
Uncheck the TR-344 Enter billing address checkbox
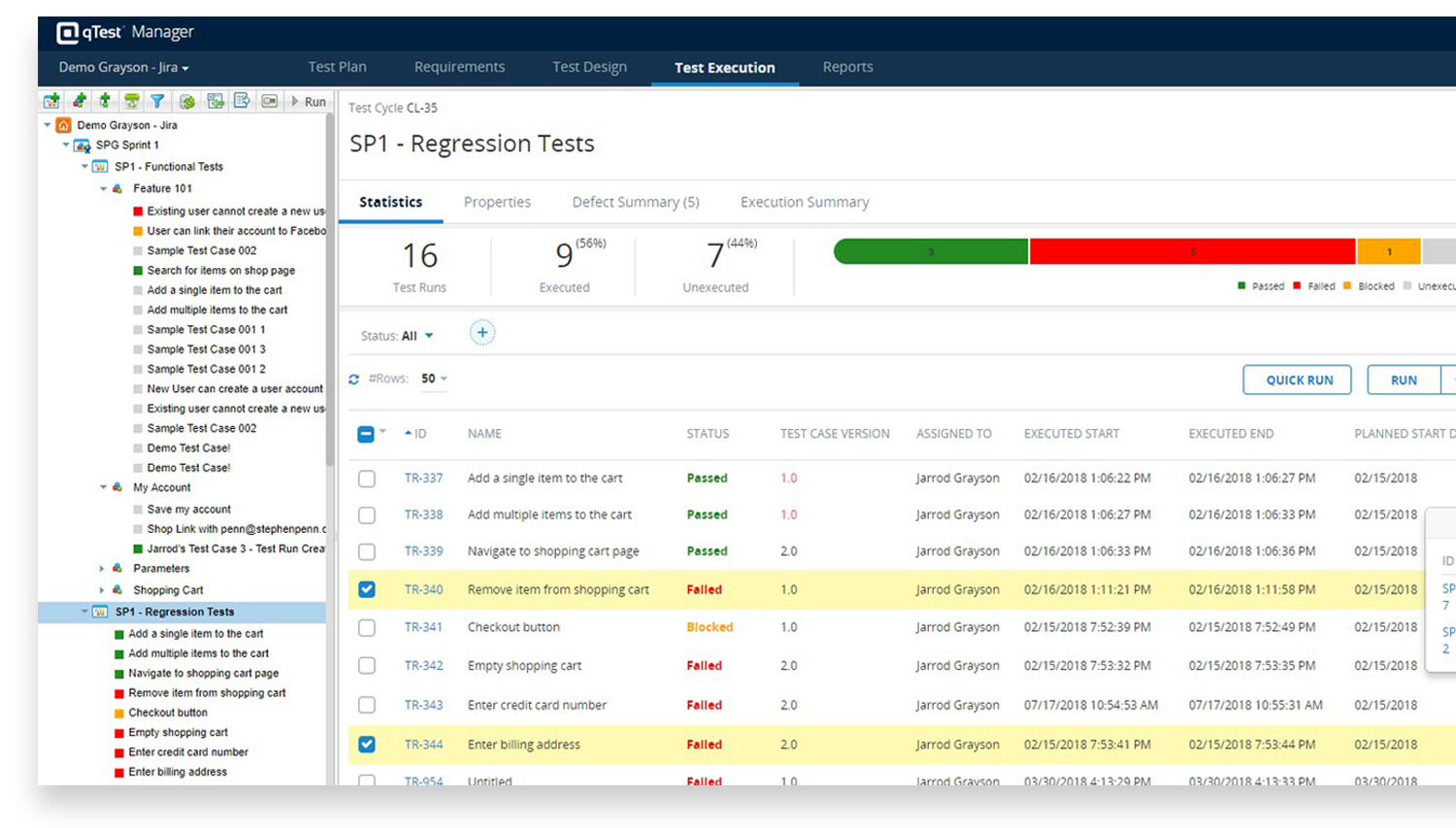tap(367, 745)
